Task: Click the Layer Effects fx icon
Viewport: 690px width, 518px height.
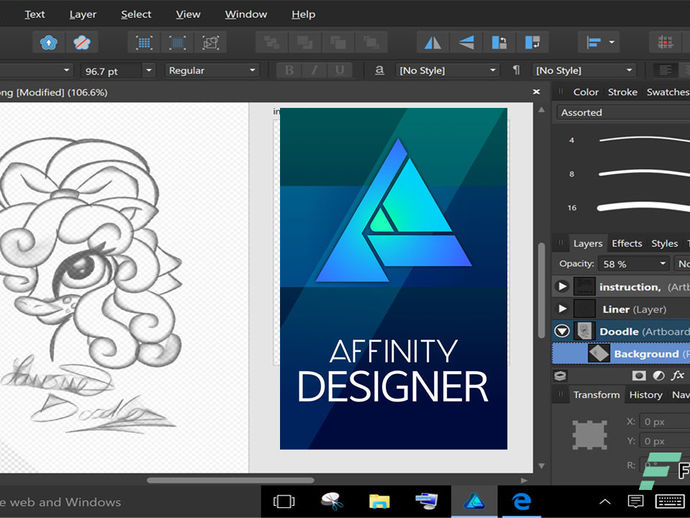Action: pos(678,375)
